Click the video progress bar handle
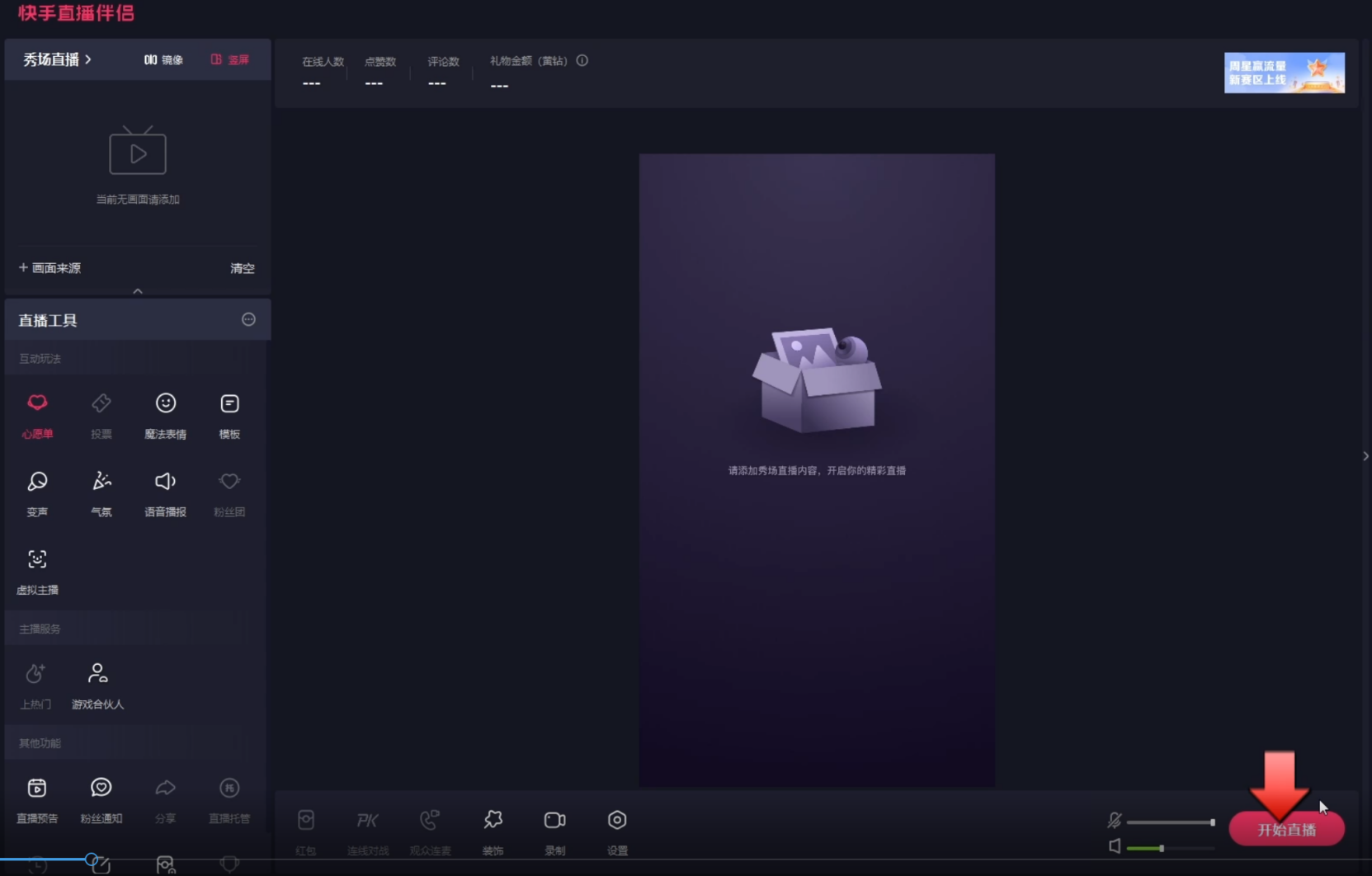 pos(92,860)
